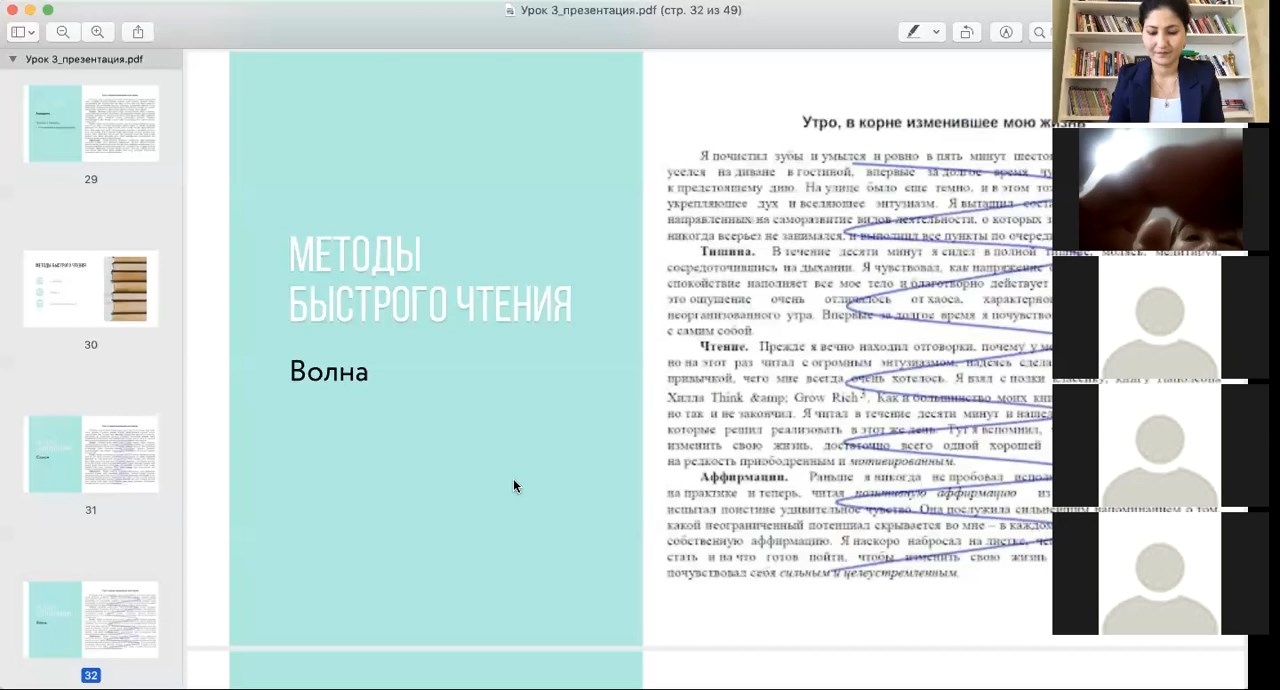The height and width of the screenshot is (690, 1280).
Task: Click the presenter's video tile with bookshelf
Action: point(1160,61)
